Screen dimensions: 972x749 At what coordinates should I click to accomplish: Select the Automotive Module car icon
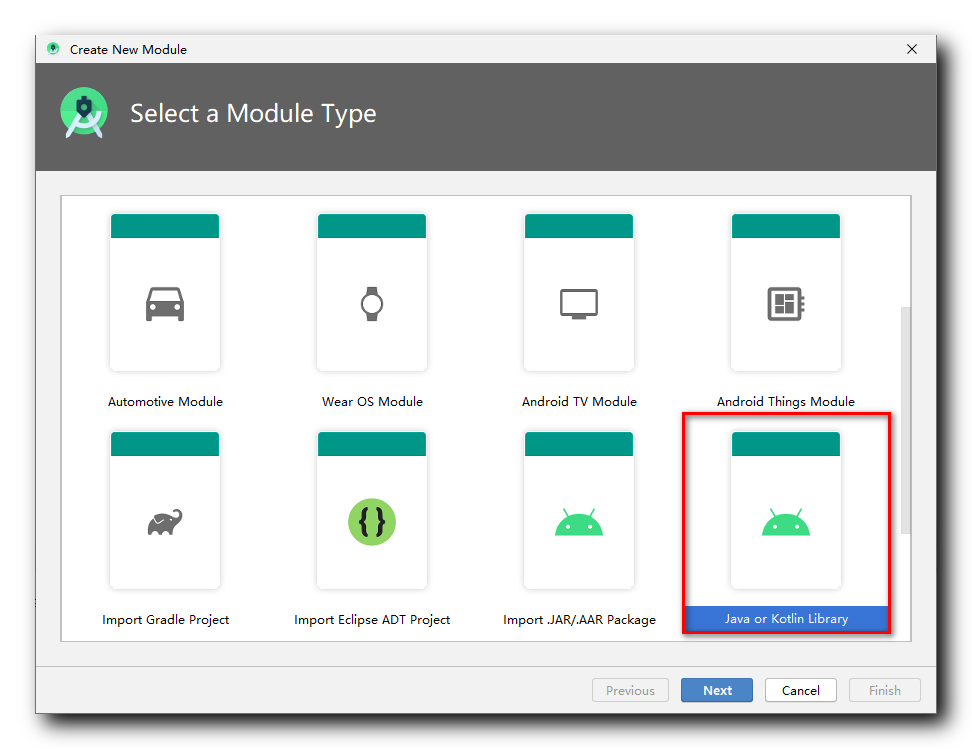click(165, 304)
